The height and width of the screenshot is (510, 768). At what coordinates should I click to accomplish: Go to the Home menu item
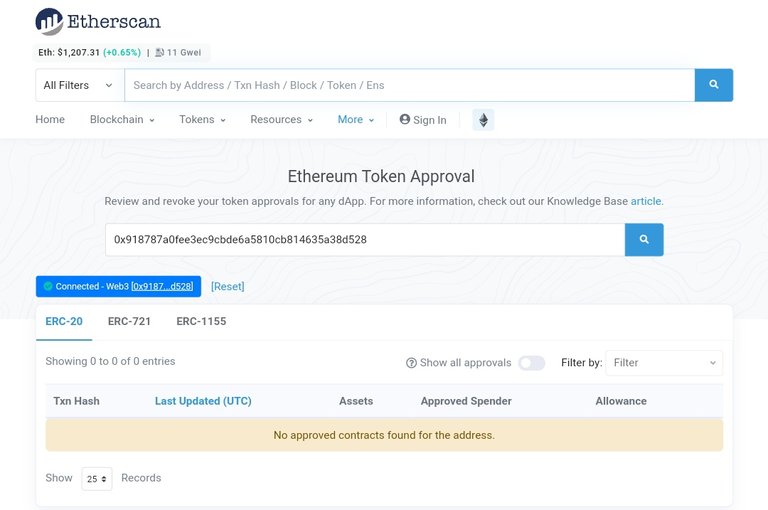50,120
